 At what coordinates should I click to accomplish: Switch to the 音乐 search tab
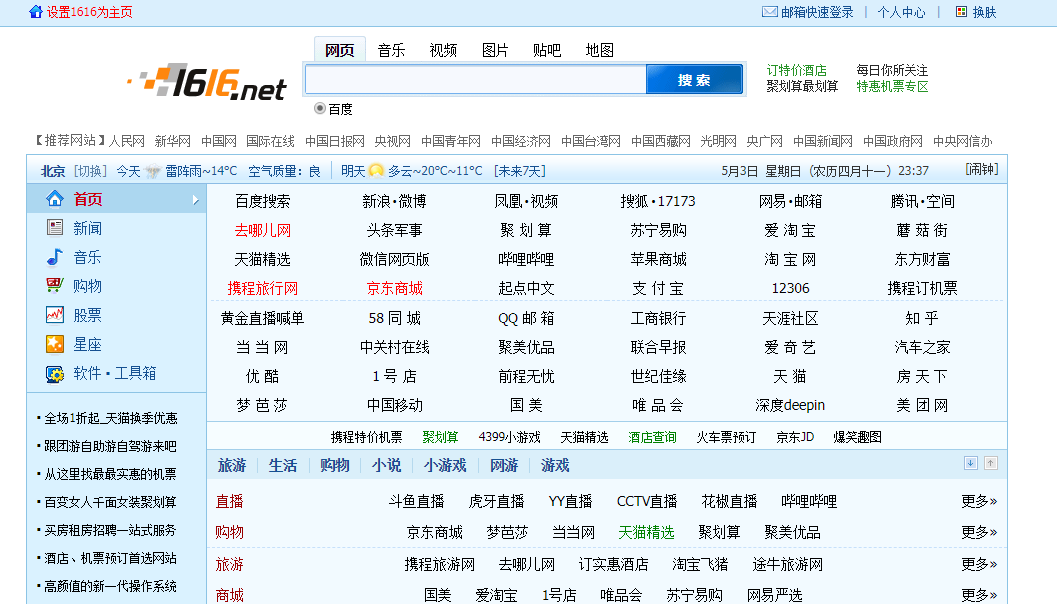(391, 50)
